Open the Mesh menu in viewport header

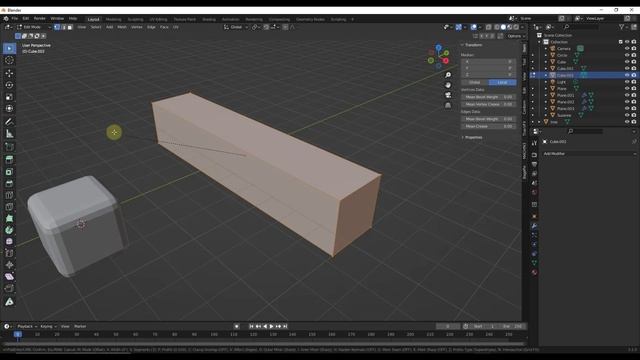[x=122, y=27]
